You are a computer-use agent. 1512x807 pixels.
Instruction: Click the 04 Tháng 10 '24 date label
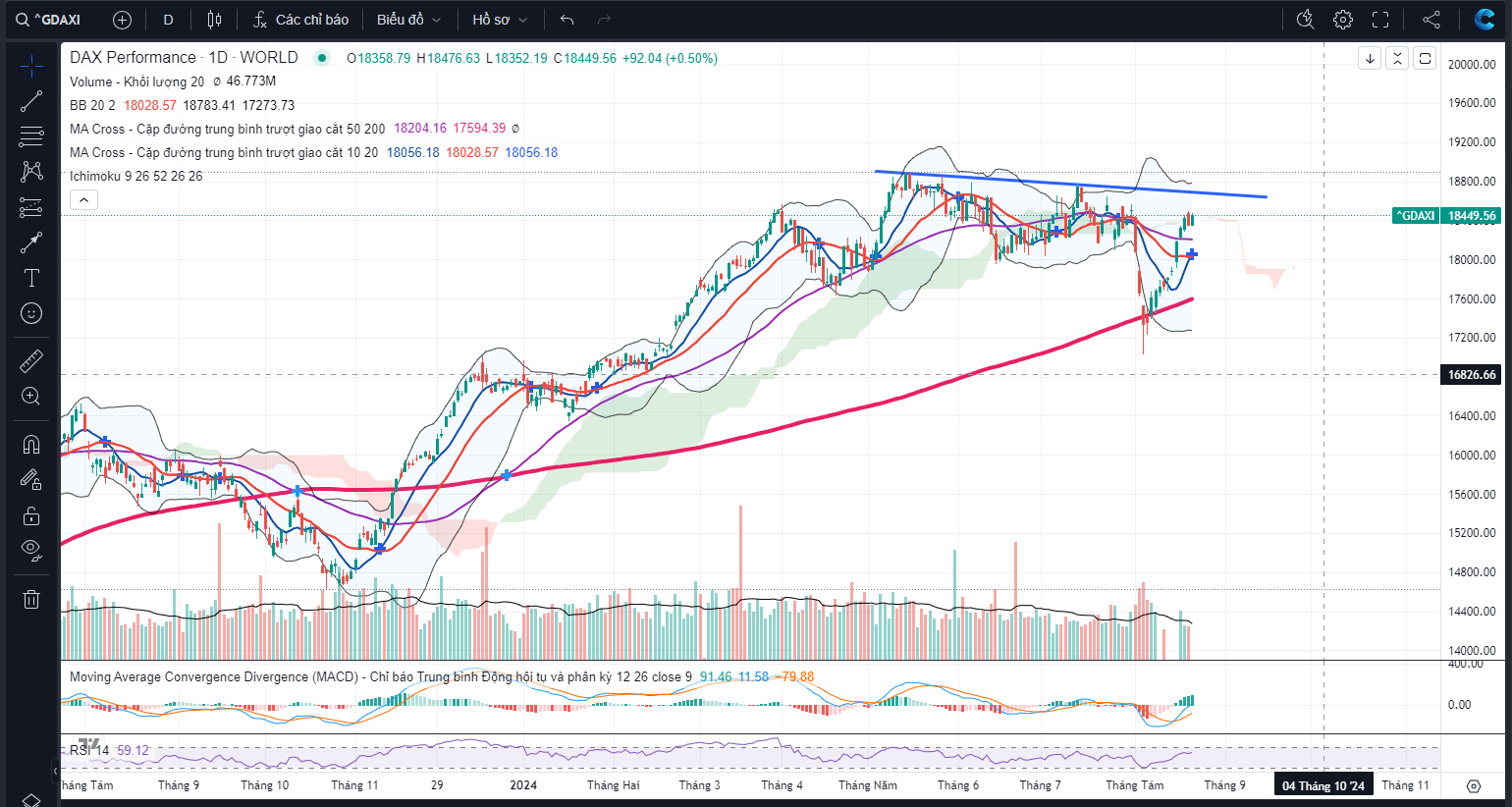pyautogui.click(x=1323, y=785)
